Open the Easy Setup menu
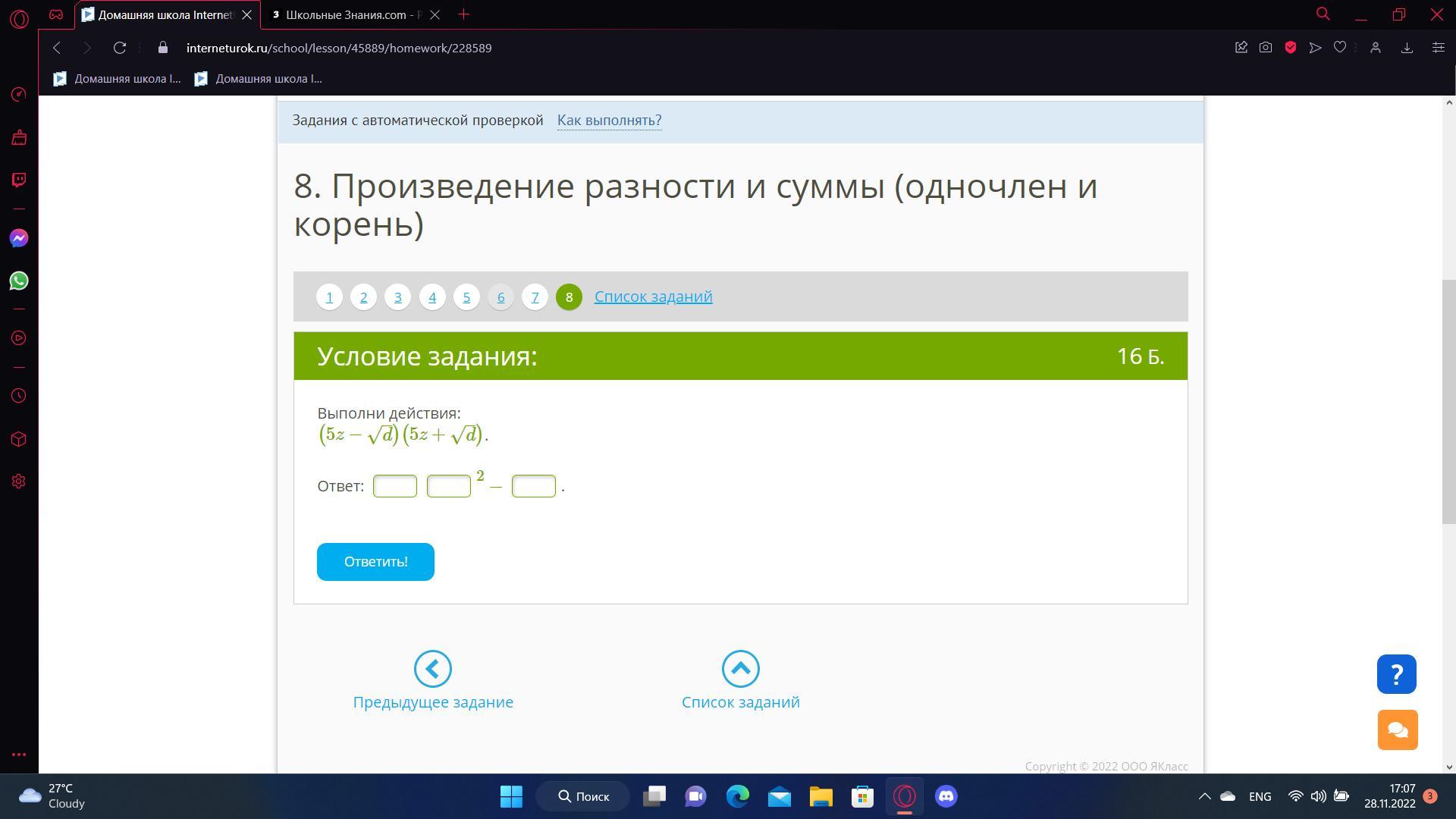1456x819 pixels. (x=1438, y=48)
